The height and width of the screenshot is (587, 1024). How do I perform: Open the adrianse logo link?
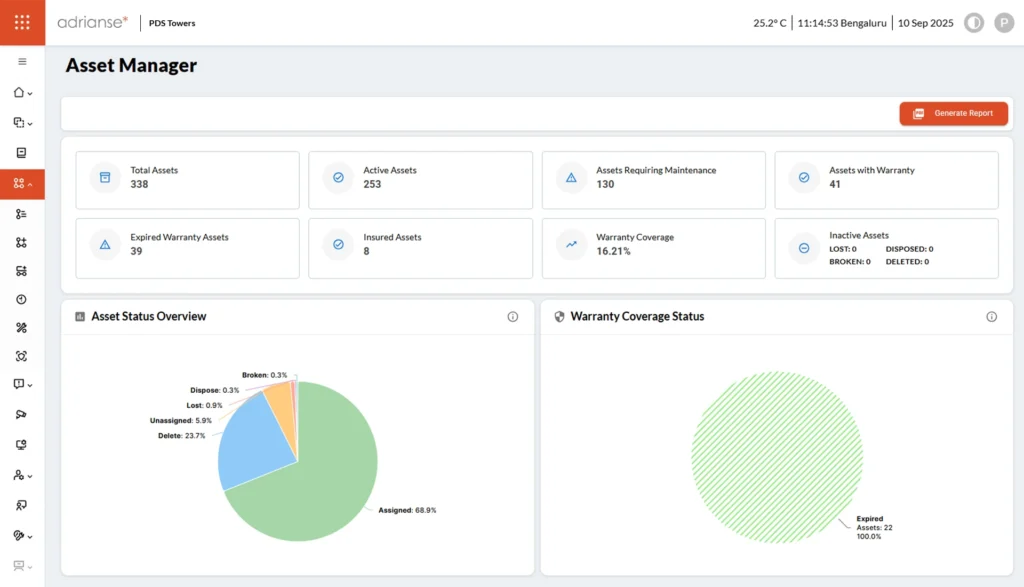click(x=92, y=21)
